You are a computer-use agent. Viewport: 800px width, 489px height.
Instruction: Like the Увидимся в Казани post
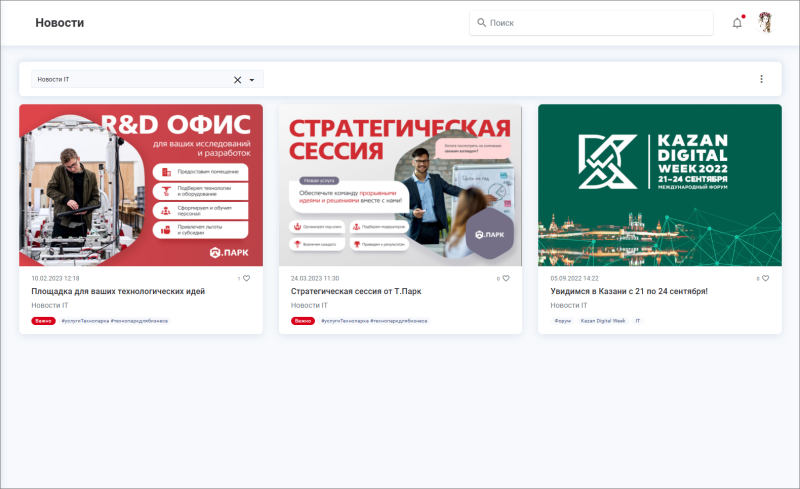tap(765, 278)
